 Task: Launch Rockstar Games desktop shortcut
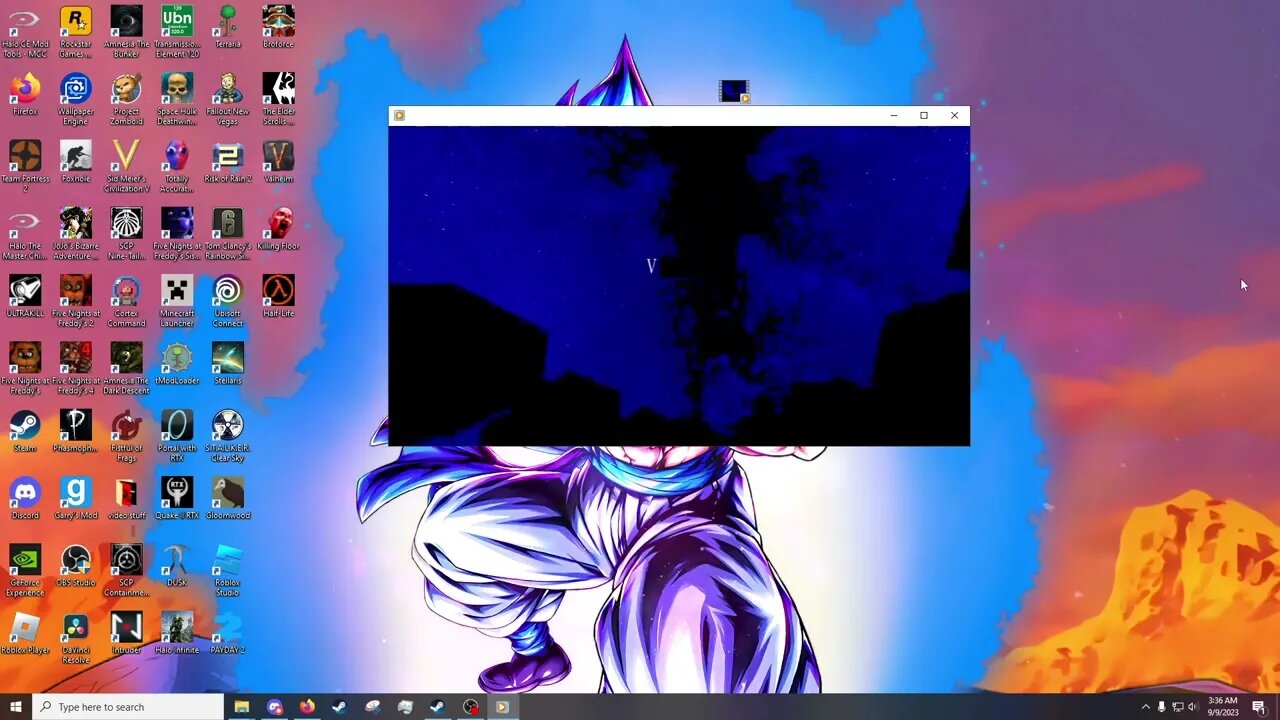point(76,32)
